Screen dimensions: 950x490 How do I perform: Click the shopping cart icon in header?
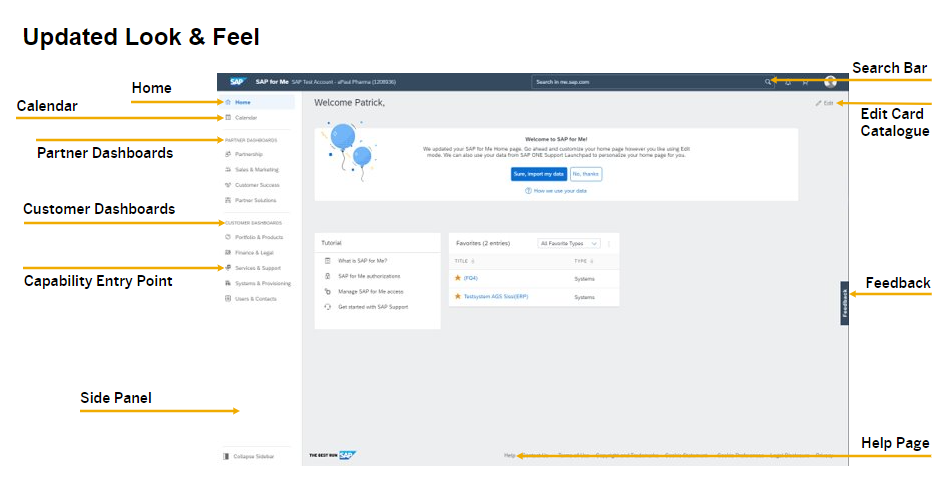pos(806,82)
